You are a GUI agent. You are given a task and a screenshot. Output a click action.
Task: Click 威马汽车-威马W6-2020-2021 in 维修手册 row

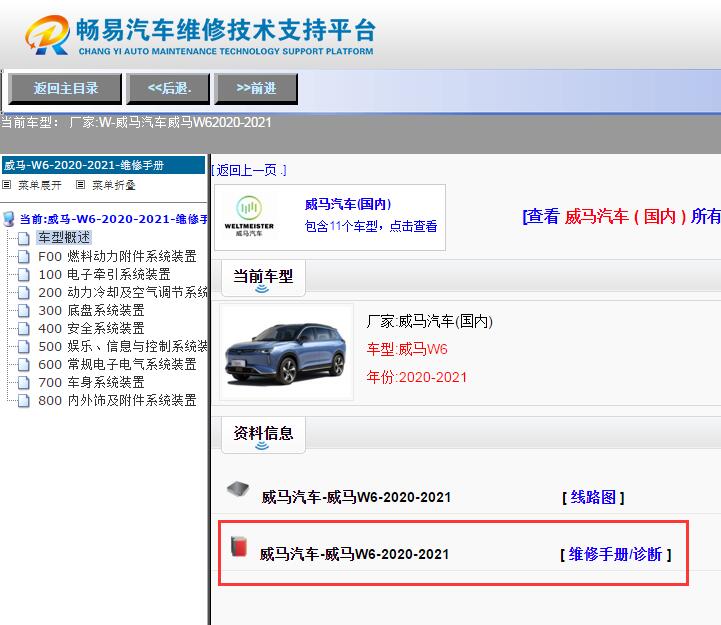(354, 554)
